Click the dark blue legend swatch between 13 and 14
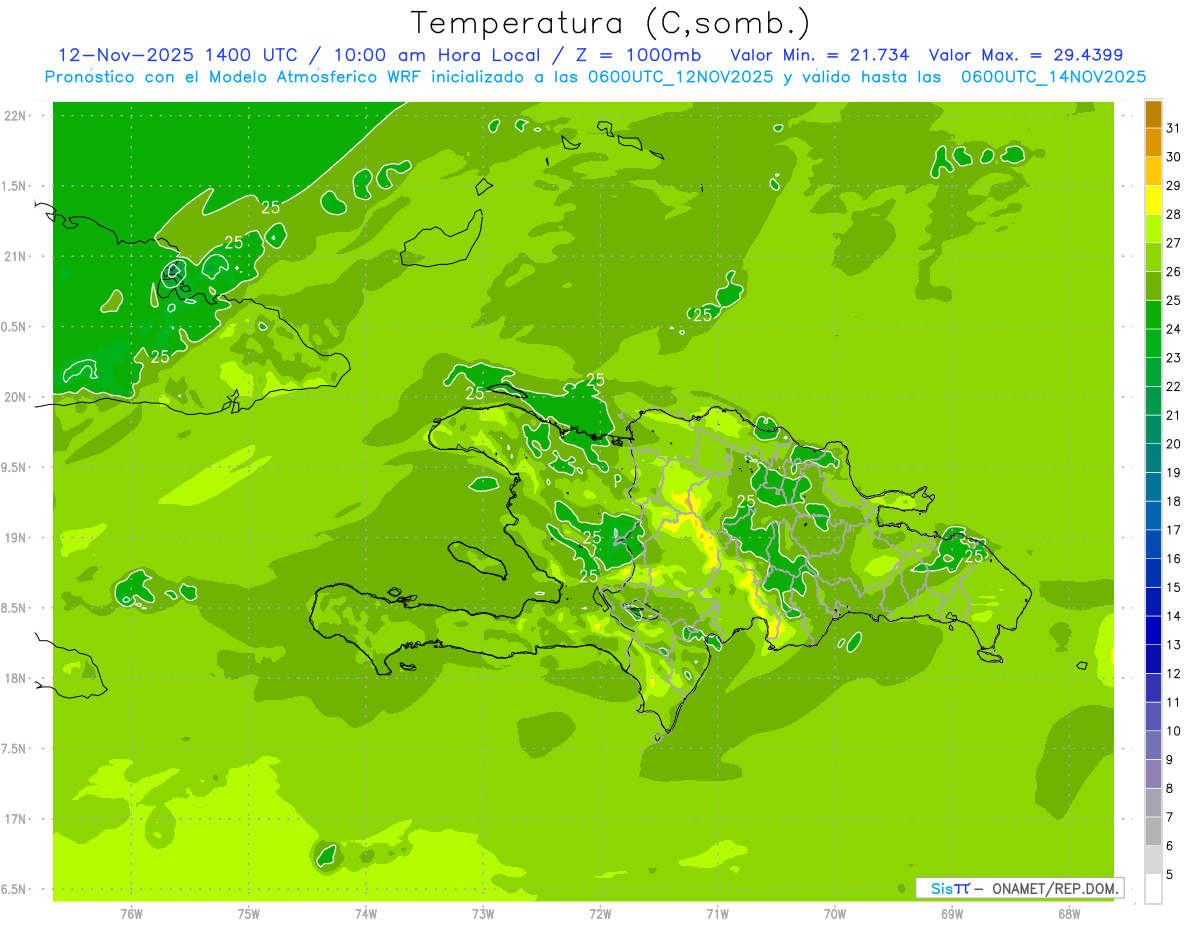 (1153, 630)
